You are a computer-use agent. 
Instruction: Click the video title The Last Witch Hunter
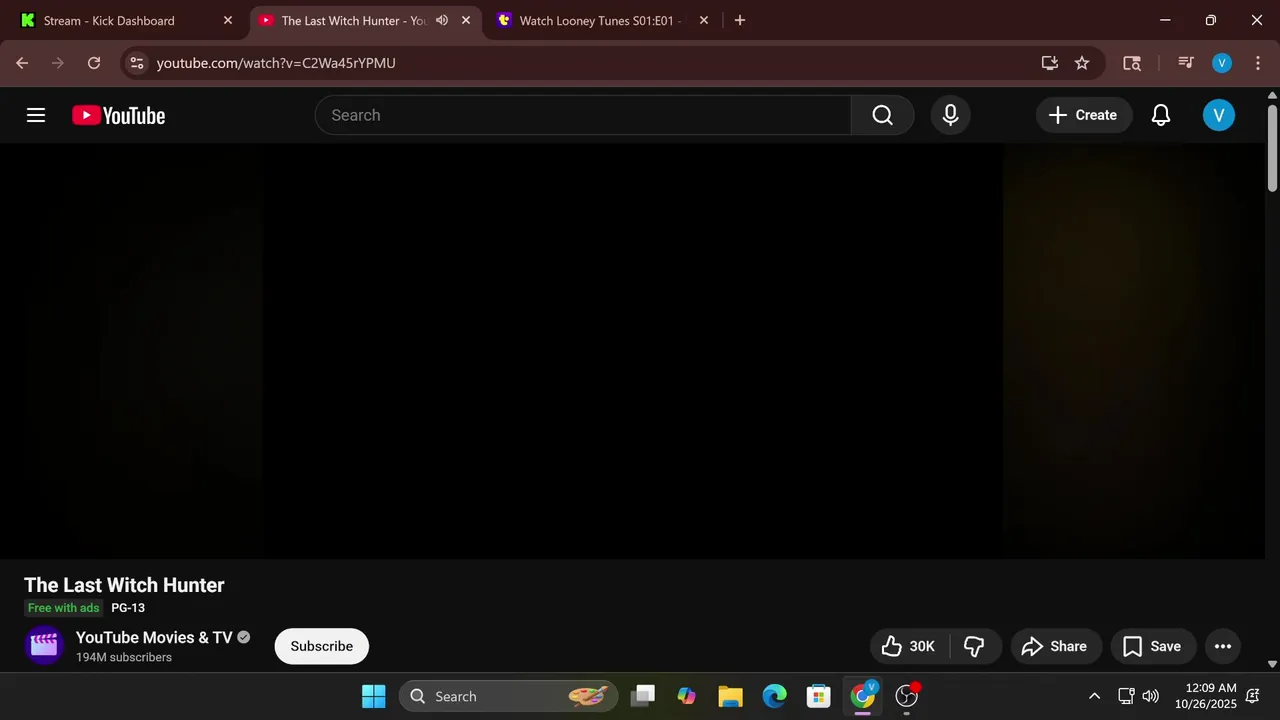(x=124, y=585)
